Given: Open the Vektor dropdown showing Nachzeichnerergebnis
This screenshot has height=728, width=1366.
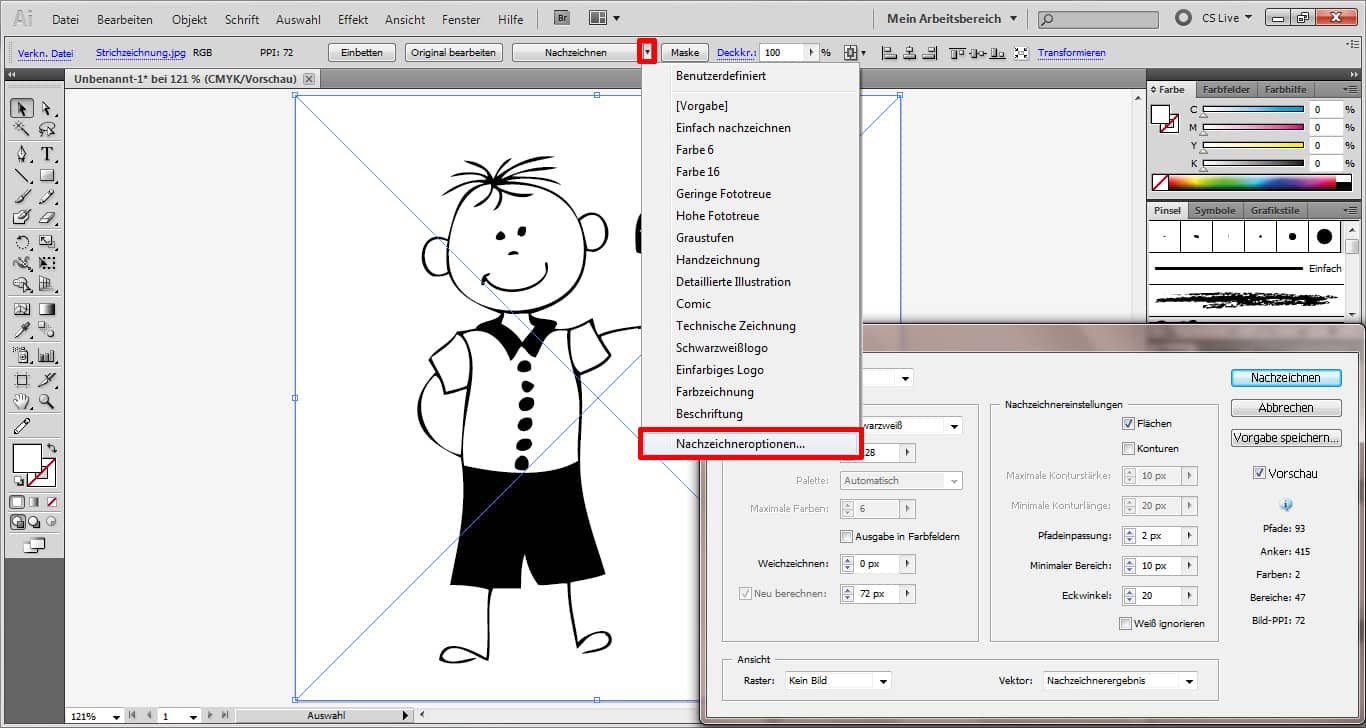Looking at the screenshot, I should [x=1117, y=680].
